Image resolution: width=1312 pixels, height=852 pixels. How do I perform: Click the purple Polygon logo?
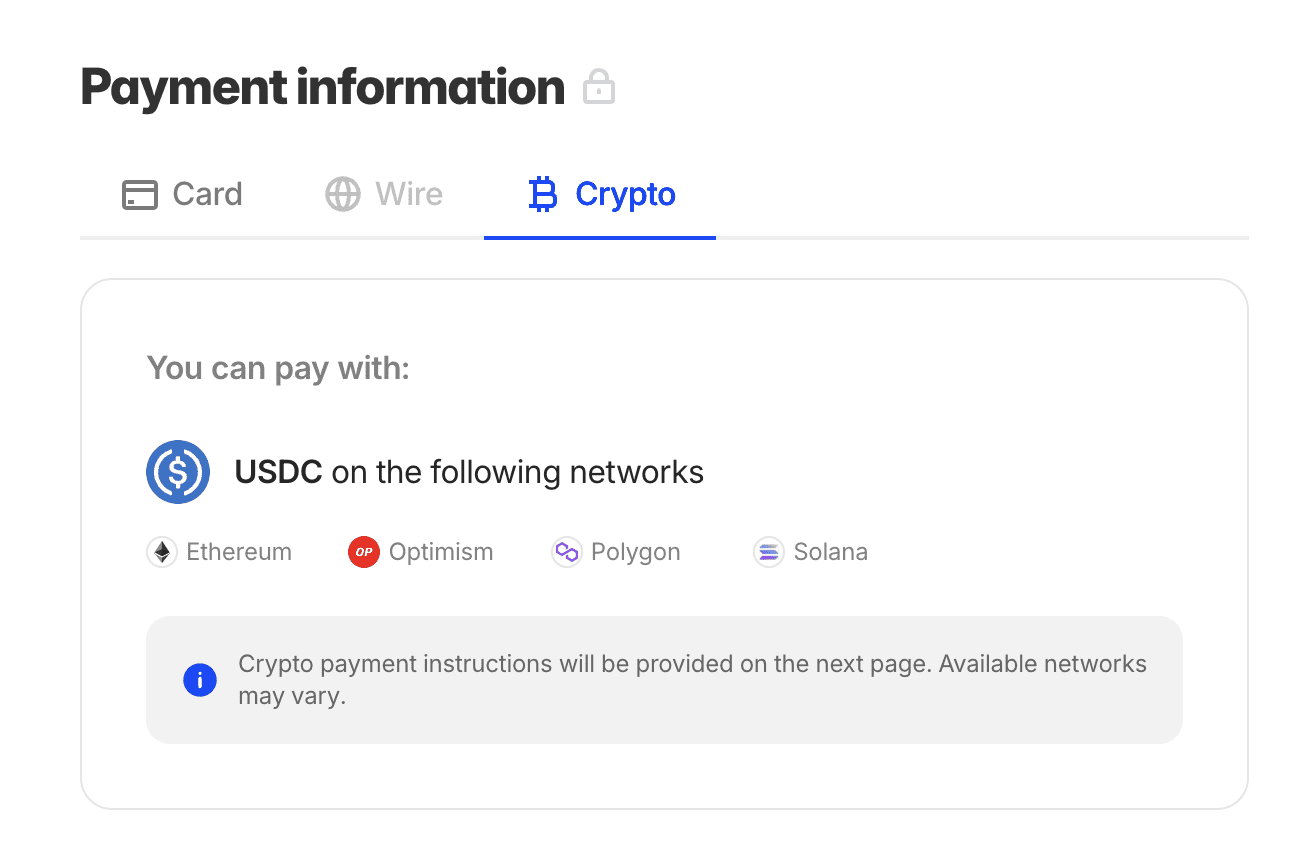(567, 552)
